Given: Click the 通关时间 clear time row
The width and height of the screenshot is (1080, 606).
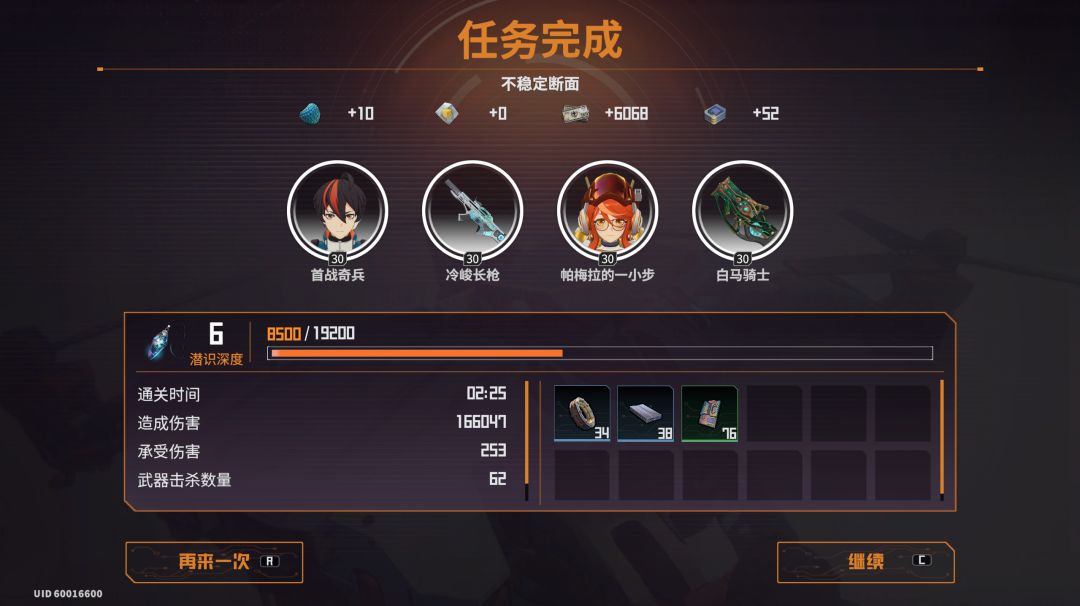Looking at the screenshot, I should pyautogui.click(x=322, y=394).
